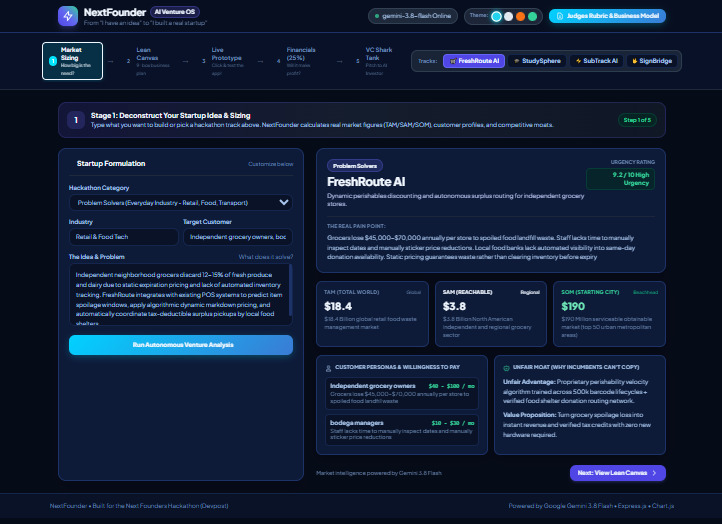Viewport: 722px width, 524px height.
Task: Click the 'Customize below' text
Action: (271, 164)
